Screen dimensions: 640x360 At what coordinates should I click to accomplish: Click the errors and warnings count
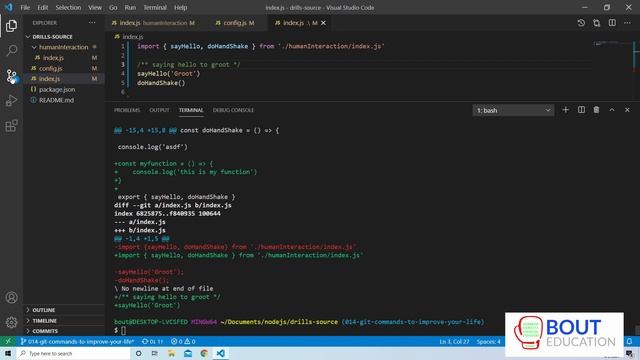coord(183,341)
